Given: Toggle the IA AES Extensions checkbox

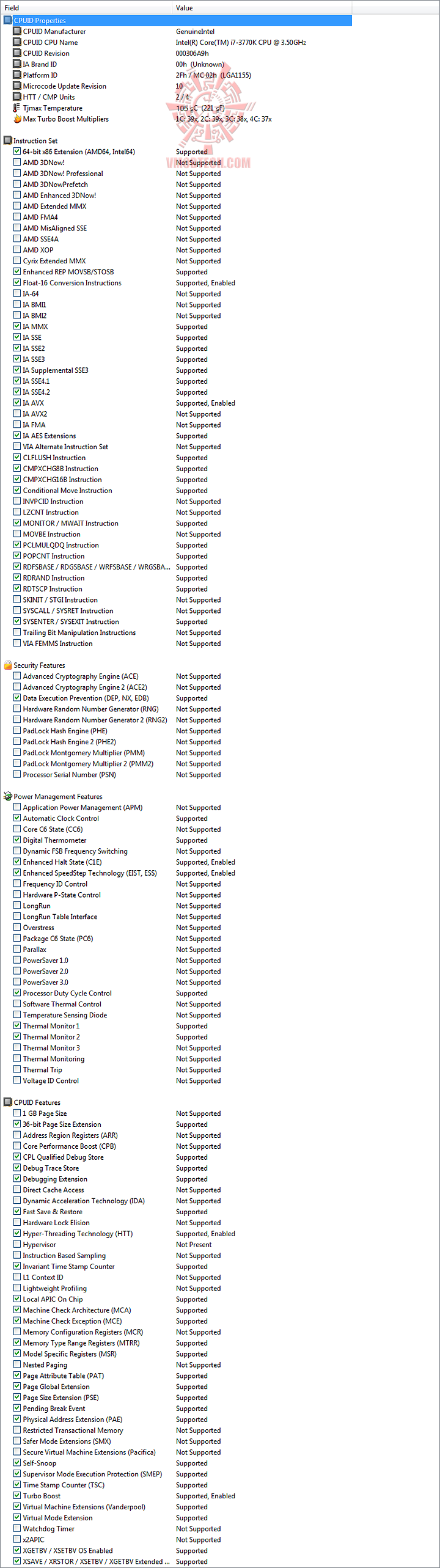Looking at the screenshot, I should 17,436.
